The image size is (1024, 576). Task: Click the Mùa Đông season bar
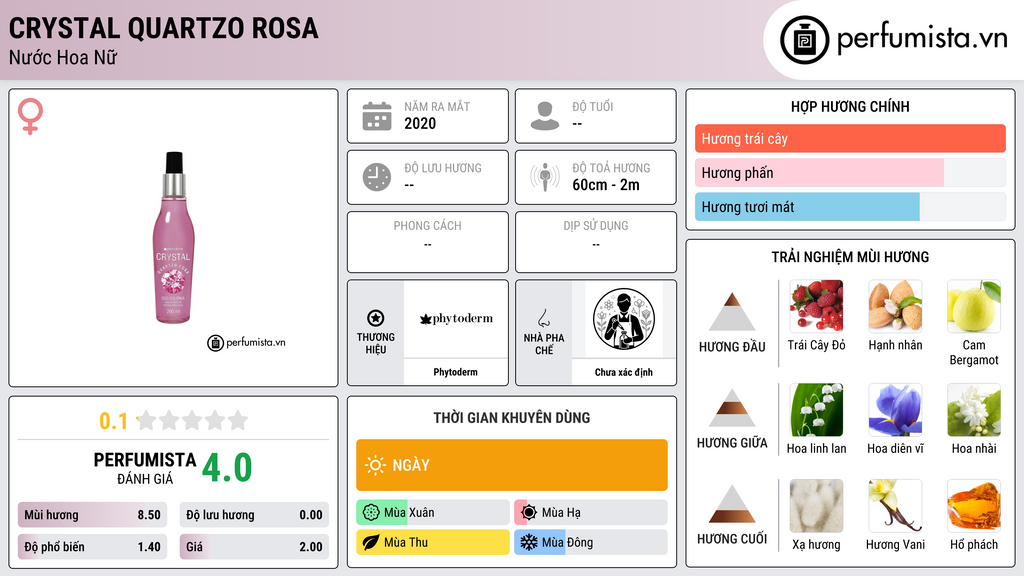point(591,542)
